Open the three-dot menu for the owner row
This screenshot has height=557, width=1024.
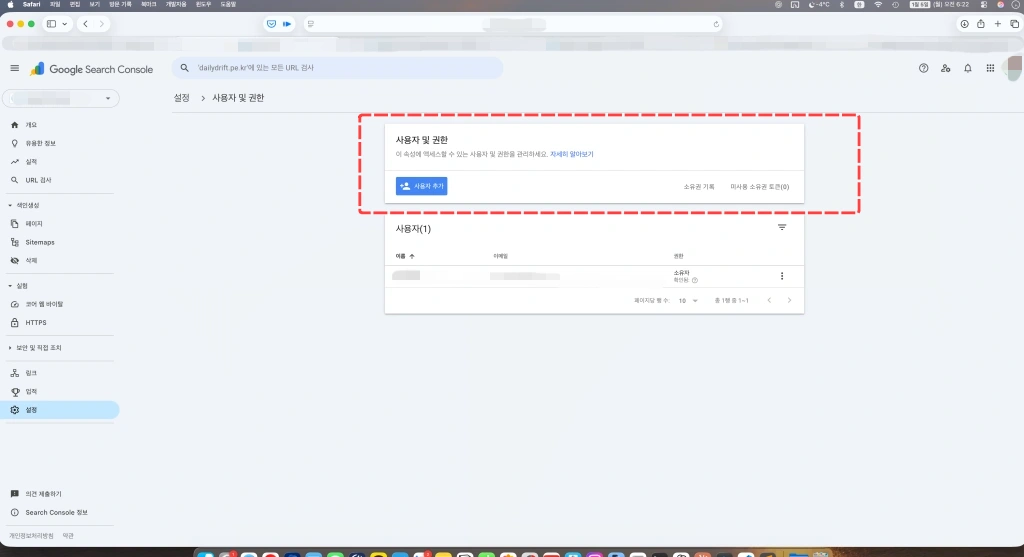782,276
